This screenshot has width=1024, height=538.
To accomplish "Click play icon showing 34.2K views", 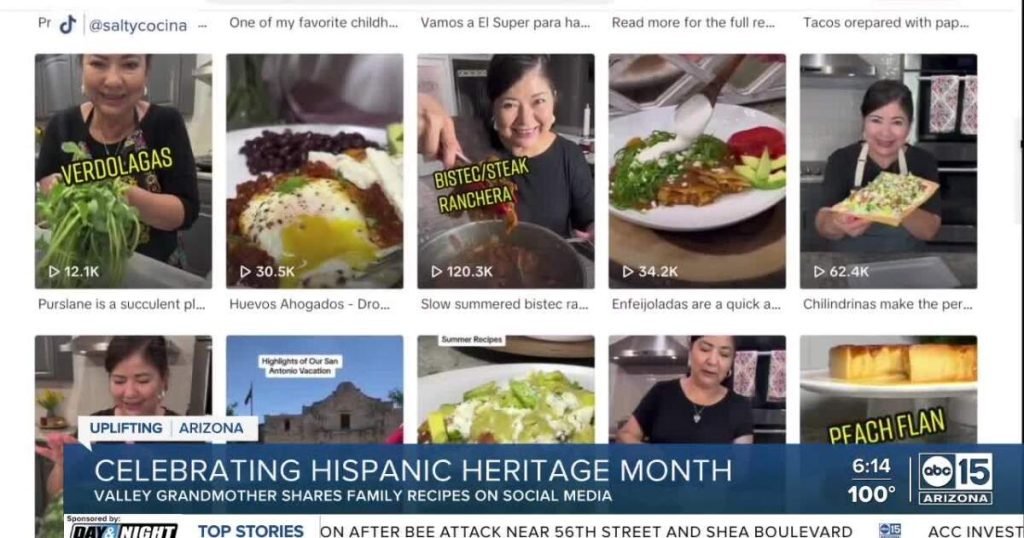I will coord(628,272).
